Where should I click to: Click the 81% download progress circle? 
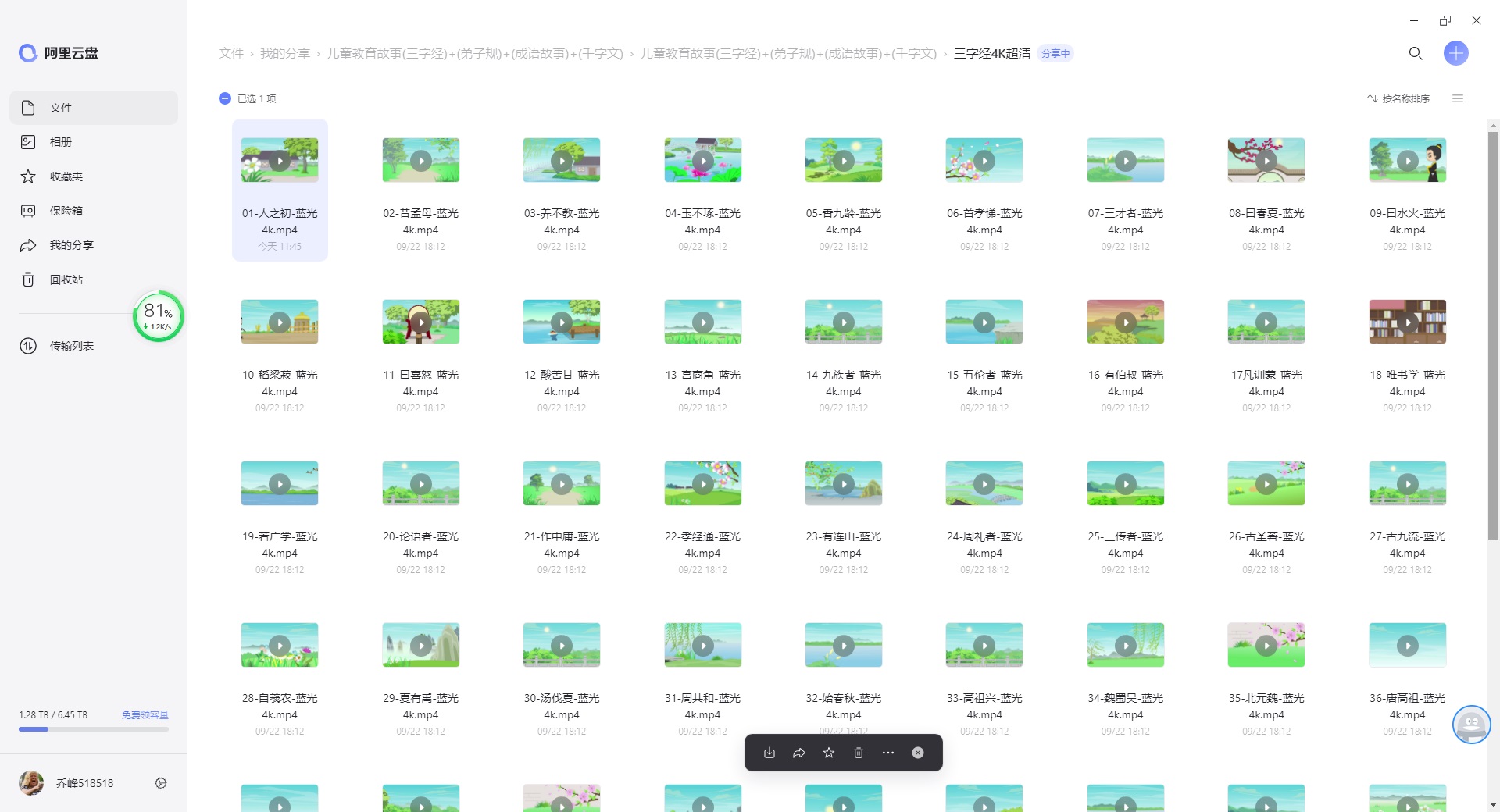click(159, 316)
